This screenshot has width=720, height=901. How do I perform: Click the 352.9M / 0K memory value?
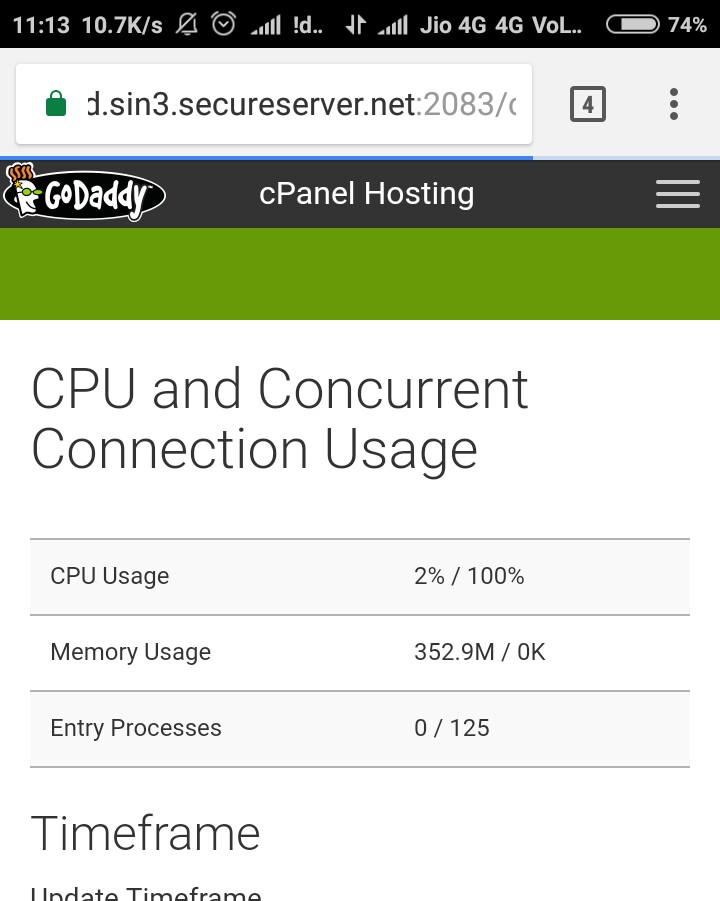(x=480, y=652)
